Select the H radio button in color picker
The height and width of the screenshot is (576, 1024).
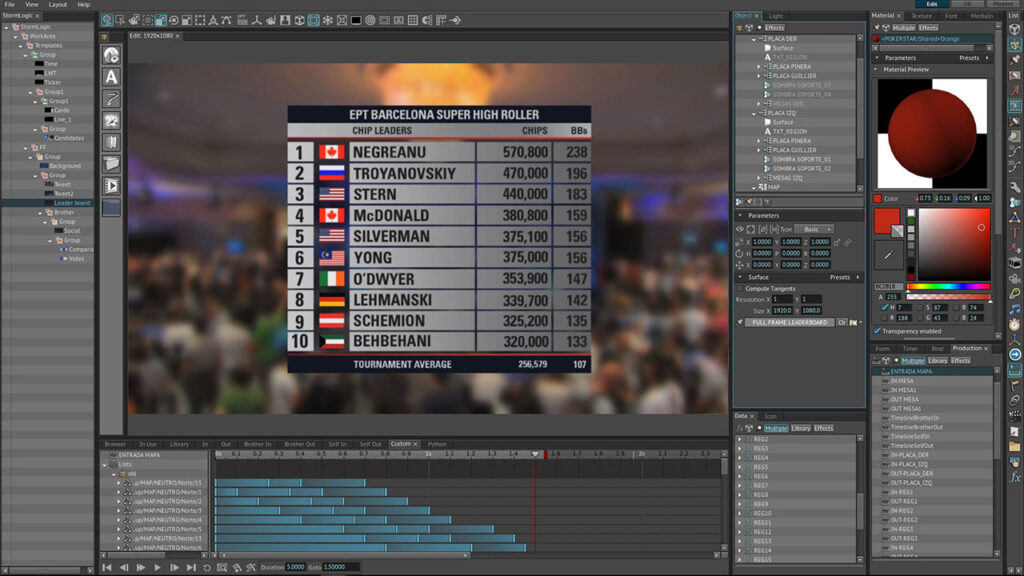click(x=883, y=307)
